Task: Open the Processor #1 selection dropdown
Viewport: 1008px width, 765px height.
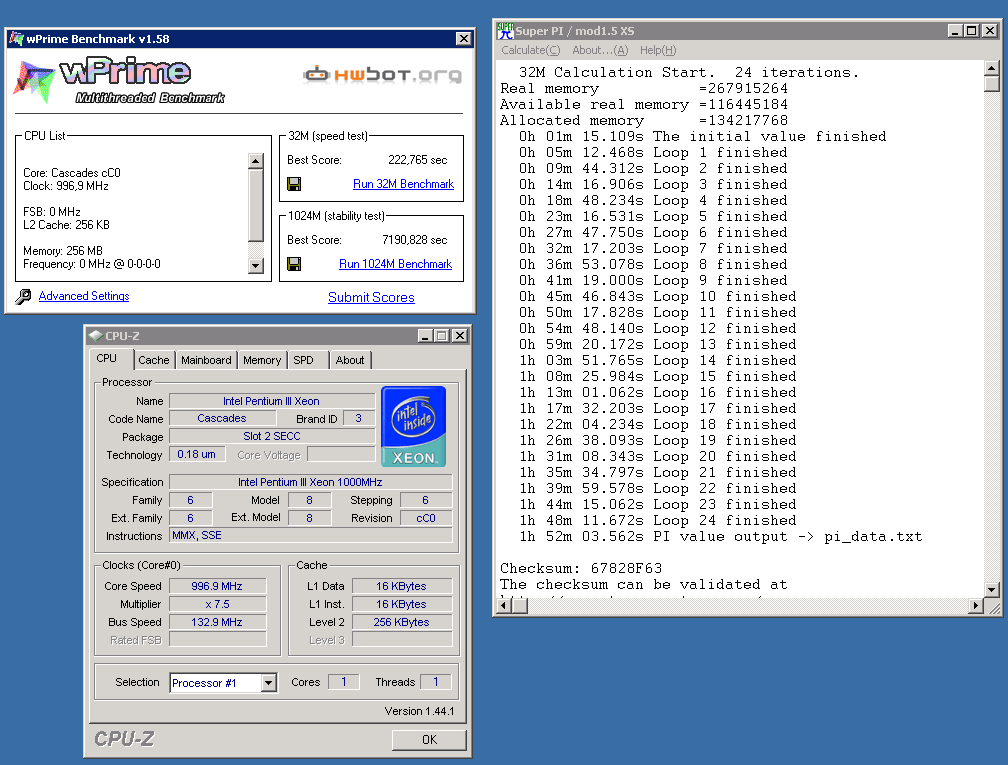Action: pyautogui.click(x=269, y=683)
